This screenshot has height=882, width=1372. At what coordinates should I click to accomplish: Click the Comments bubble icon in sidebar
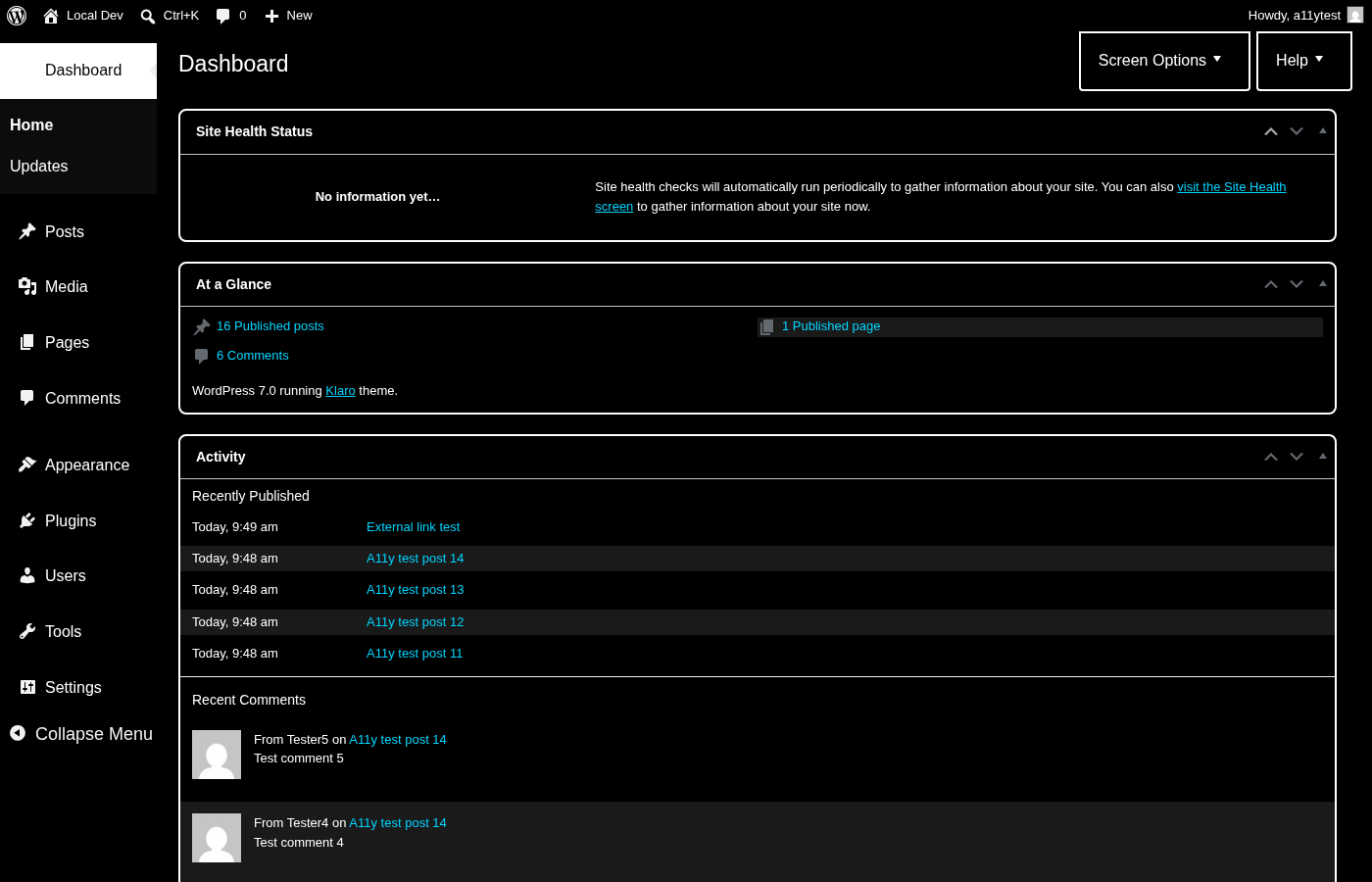27,398
